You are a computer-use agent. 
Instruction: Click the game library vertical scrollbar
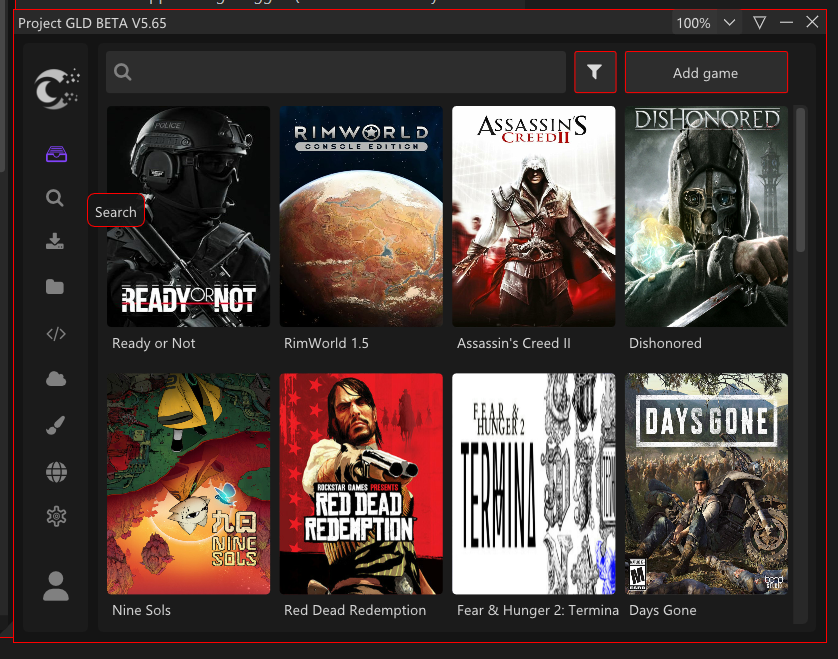coord(800,180)
